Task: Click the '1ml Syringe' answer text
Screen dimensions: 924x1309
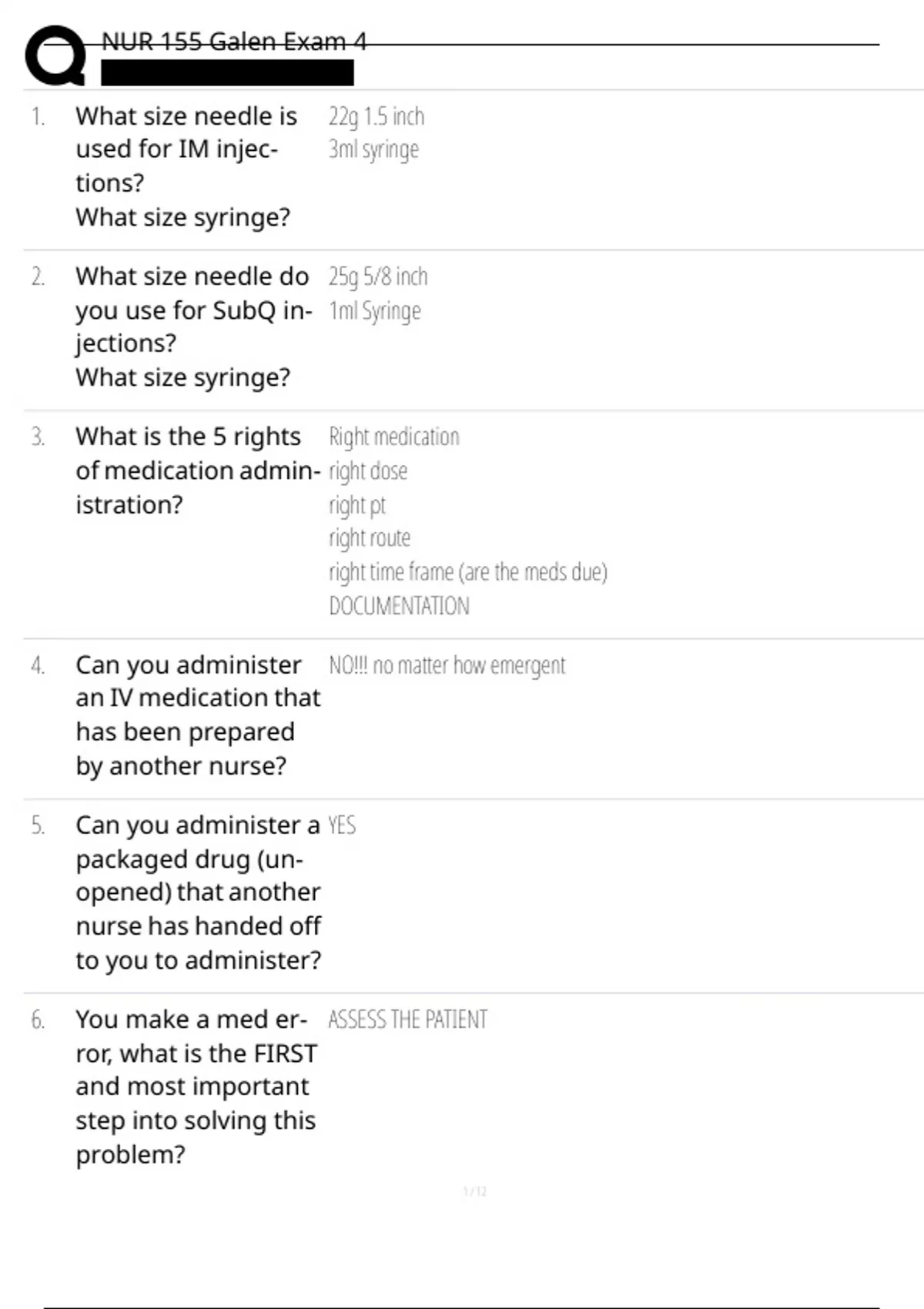Action: pos(375,311)
